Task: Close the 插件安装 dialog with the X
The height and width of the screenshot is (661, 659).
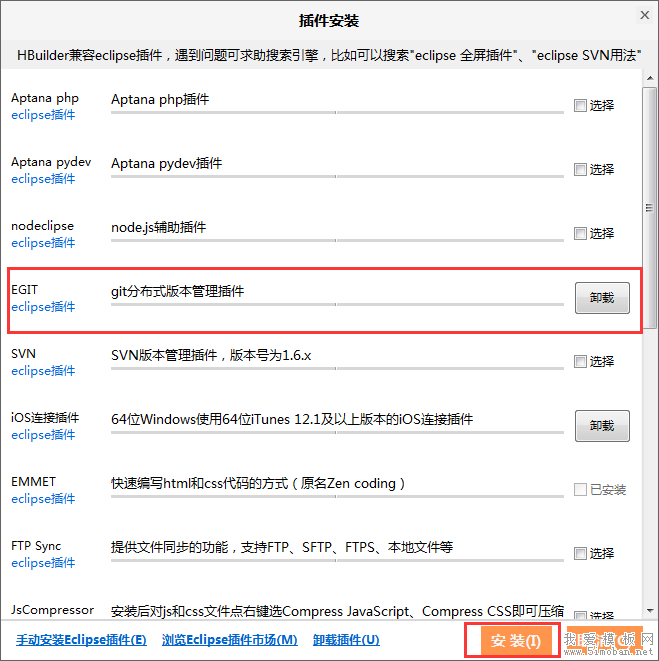Action: point(645,15)
